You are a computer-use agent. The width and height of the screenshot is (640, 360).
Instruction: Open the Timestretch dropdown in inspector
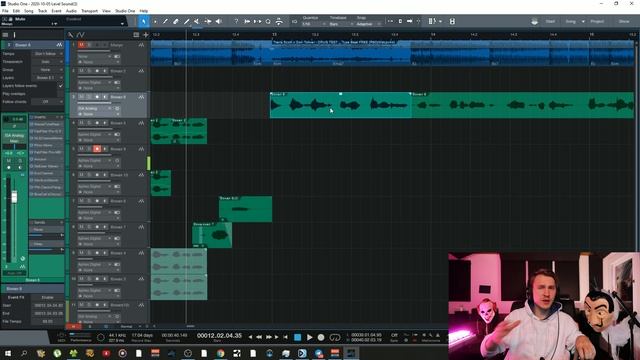tap(48, 62)
